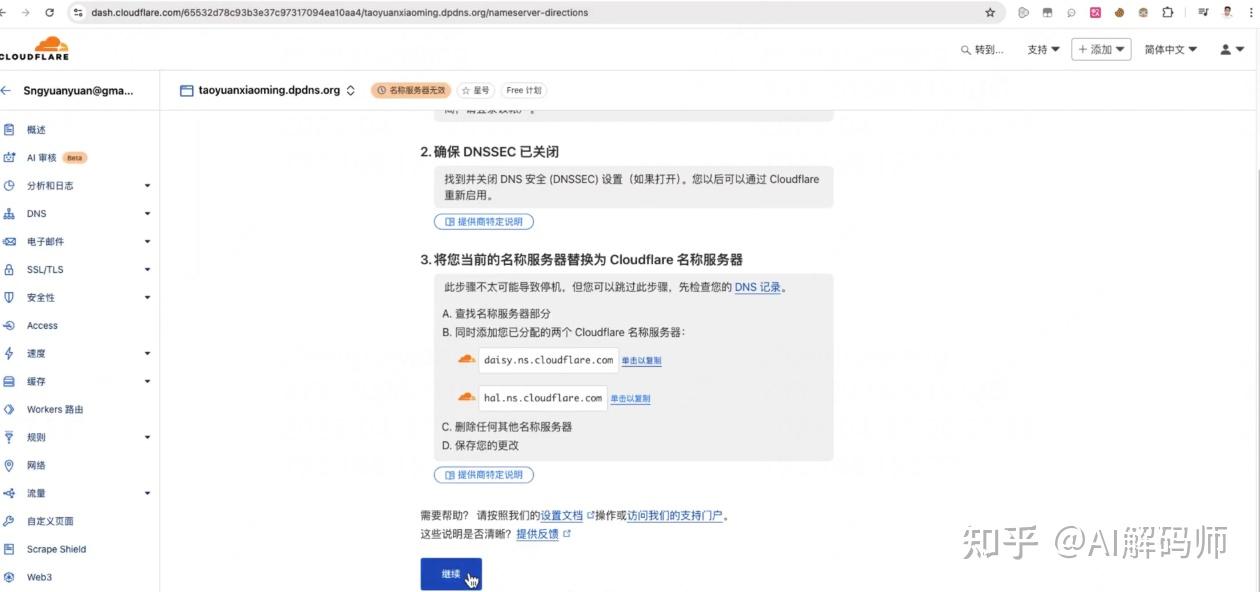Screen dimensions: 1260x592
Task: Open the DNS 记录 link
Action: tap(758, 287)
